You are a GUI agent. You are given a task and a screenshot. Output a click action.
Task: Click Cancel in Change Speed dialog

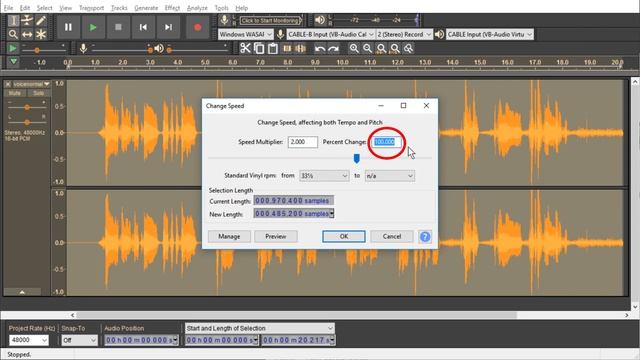[x=392, y=236]
